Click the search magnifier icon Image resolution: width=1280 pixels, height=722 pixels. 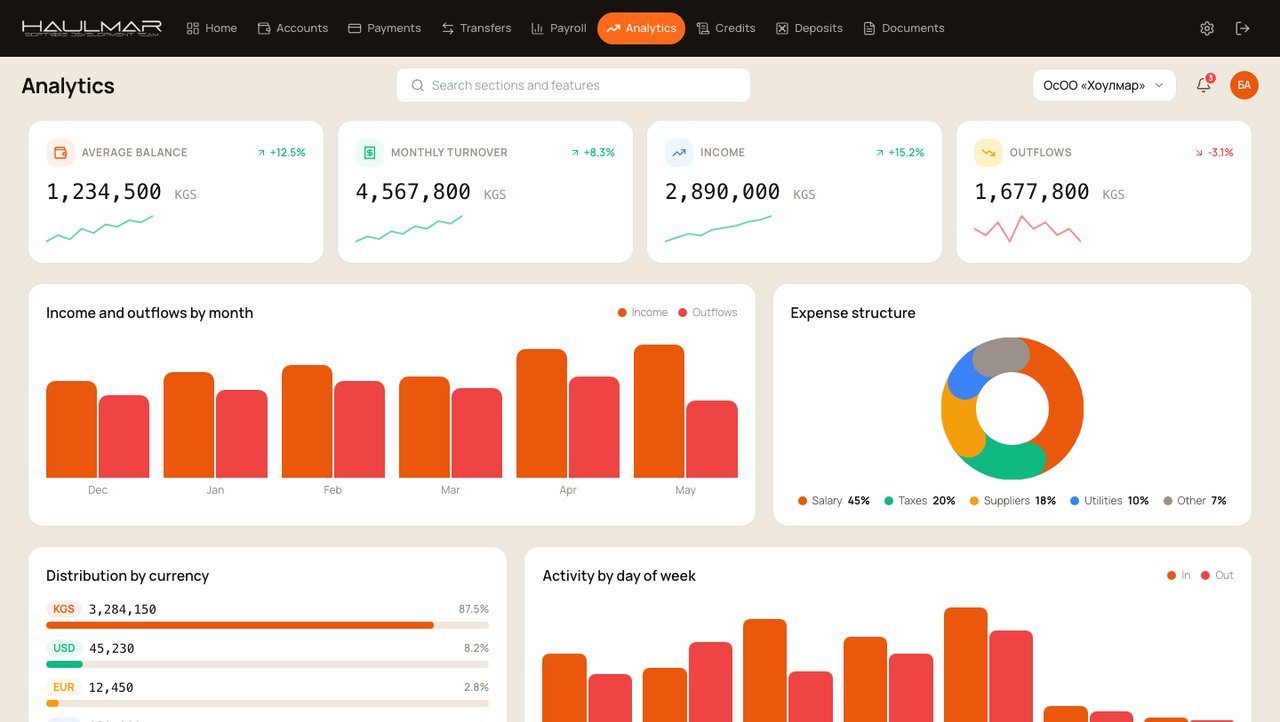(418, 86)
